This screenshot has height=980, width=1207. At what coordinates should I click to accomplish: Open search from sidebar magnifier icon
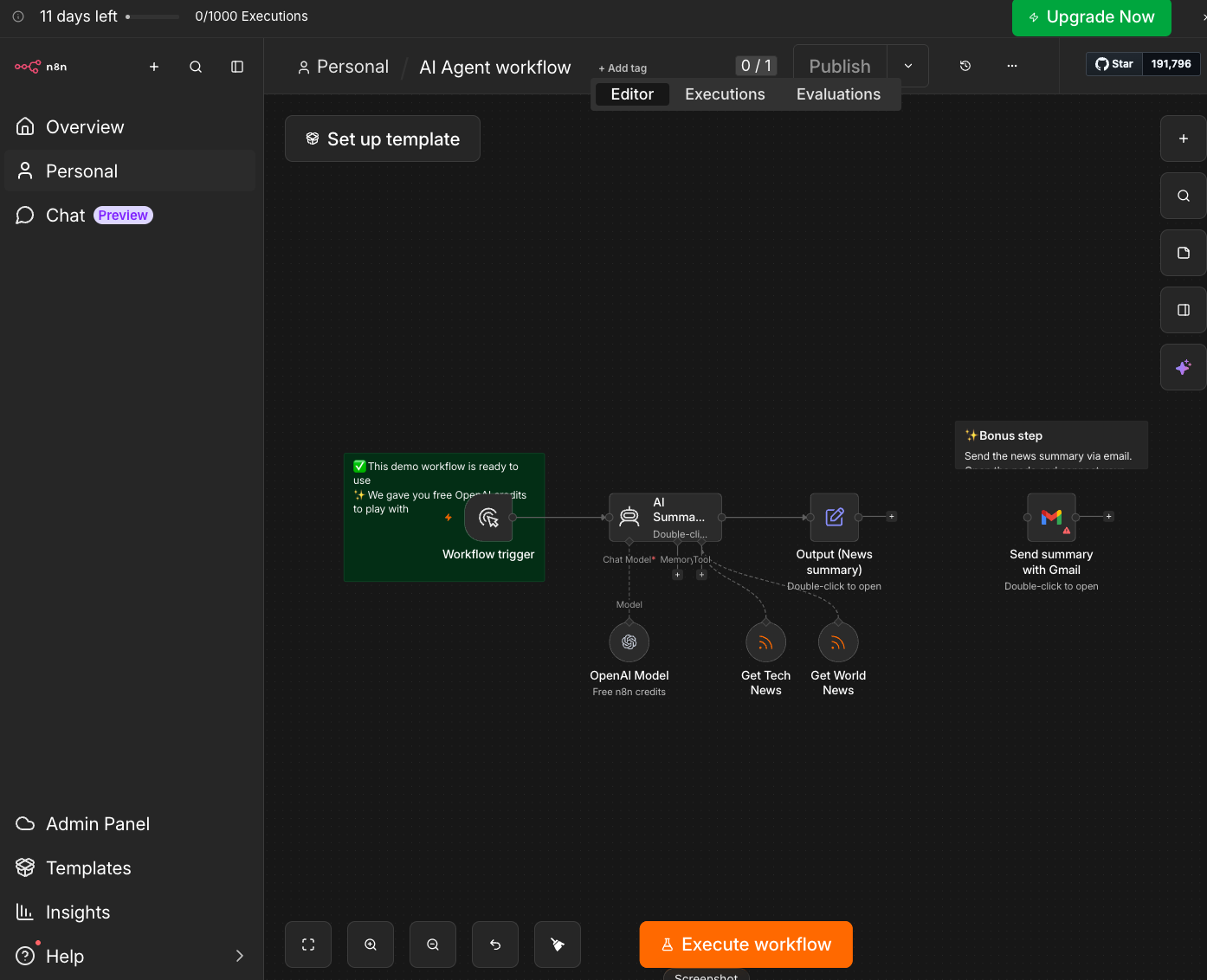tap(196, 67)
